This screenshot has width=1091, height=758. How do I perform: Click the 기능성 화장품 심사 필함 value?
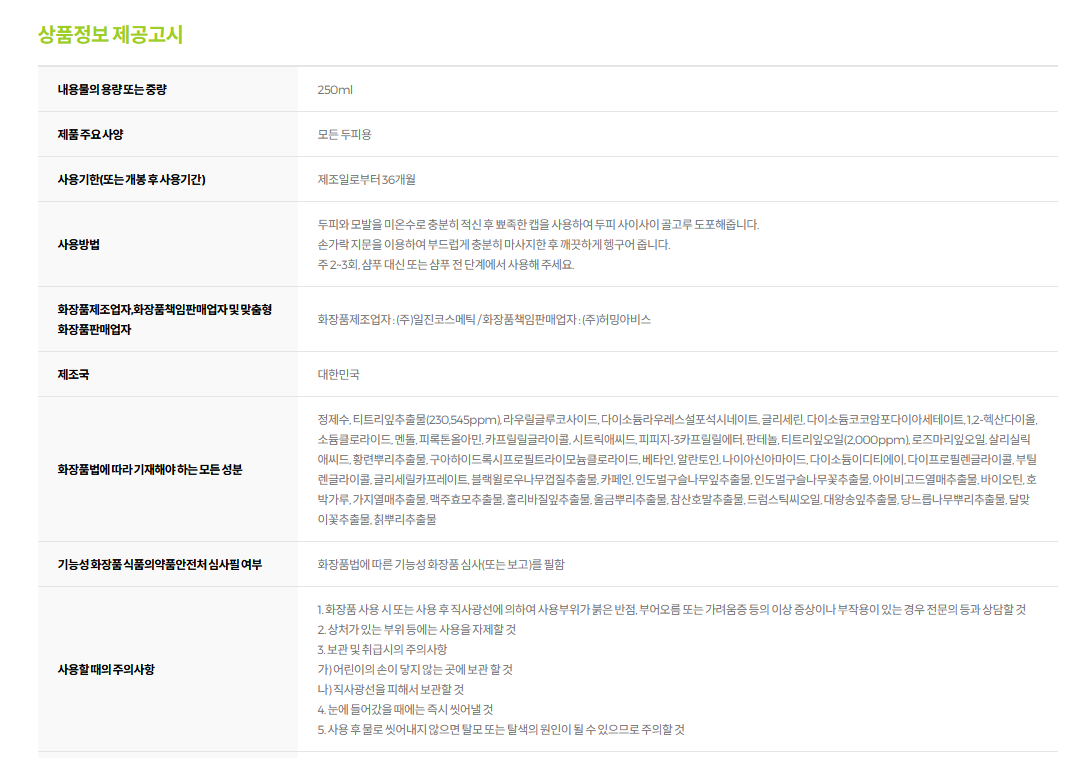441,565
